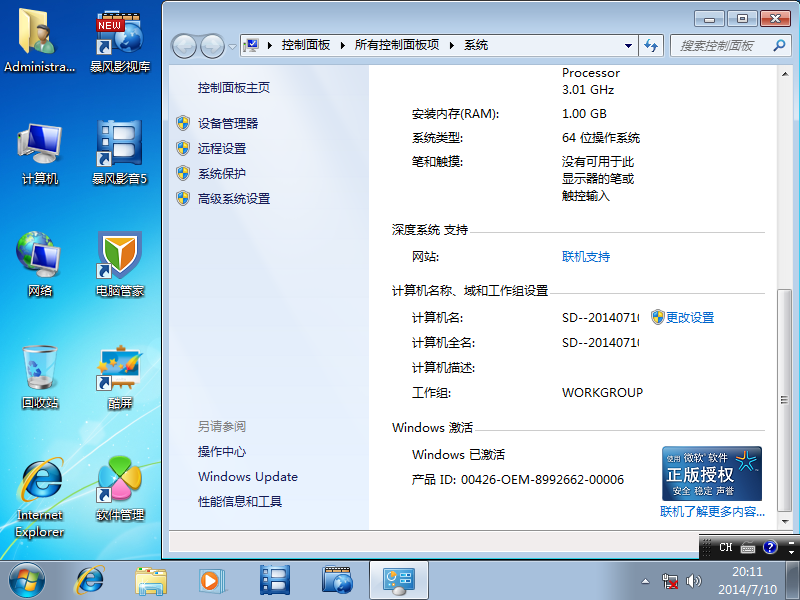The image size is (800, 600).
Task: Open Windows Explorer from the taskbar
Action: [x=151, y=581]
